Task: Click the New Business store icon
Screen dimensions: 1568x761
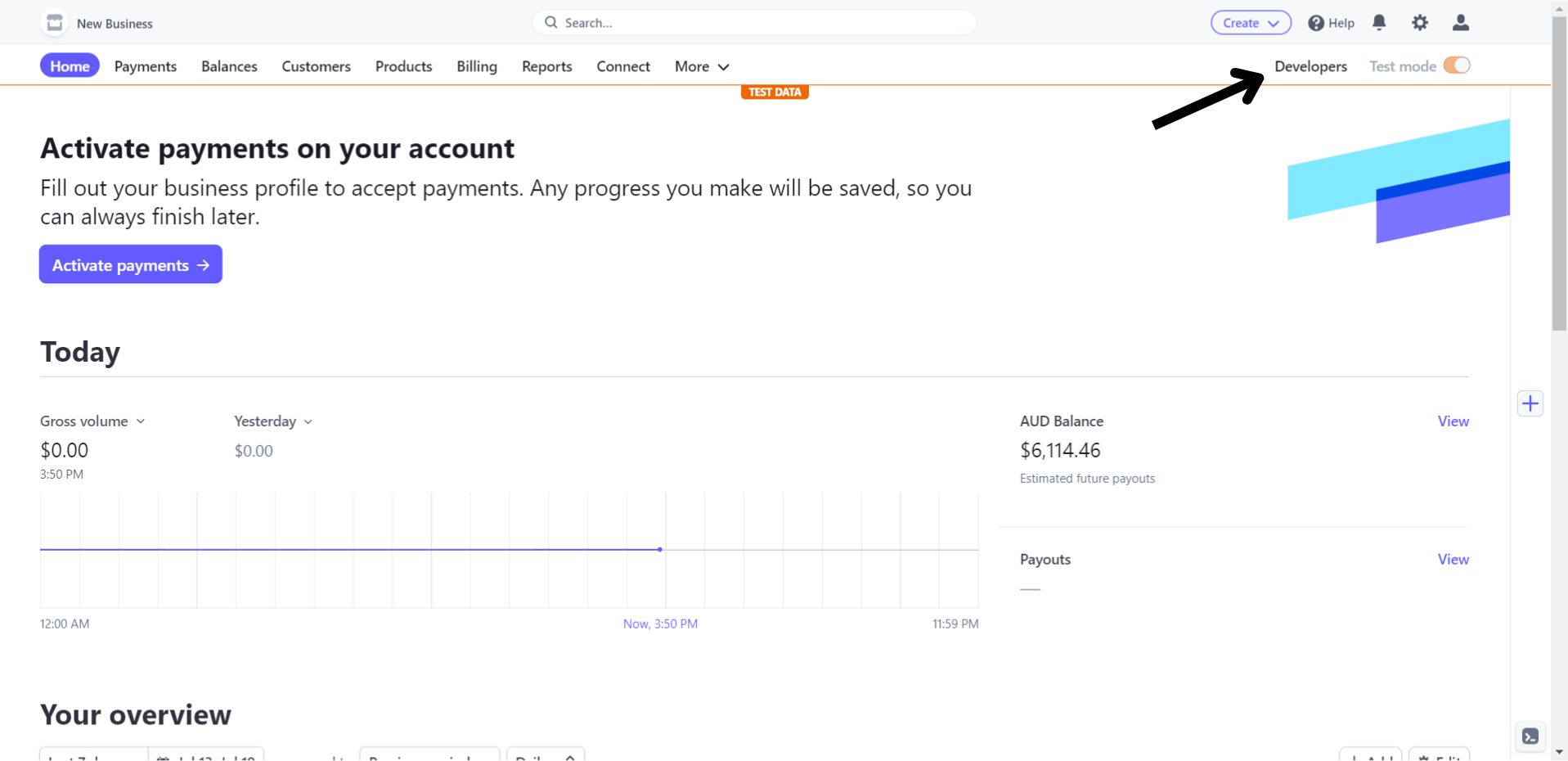Action: [55, 23]
